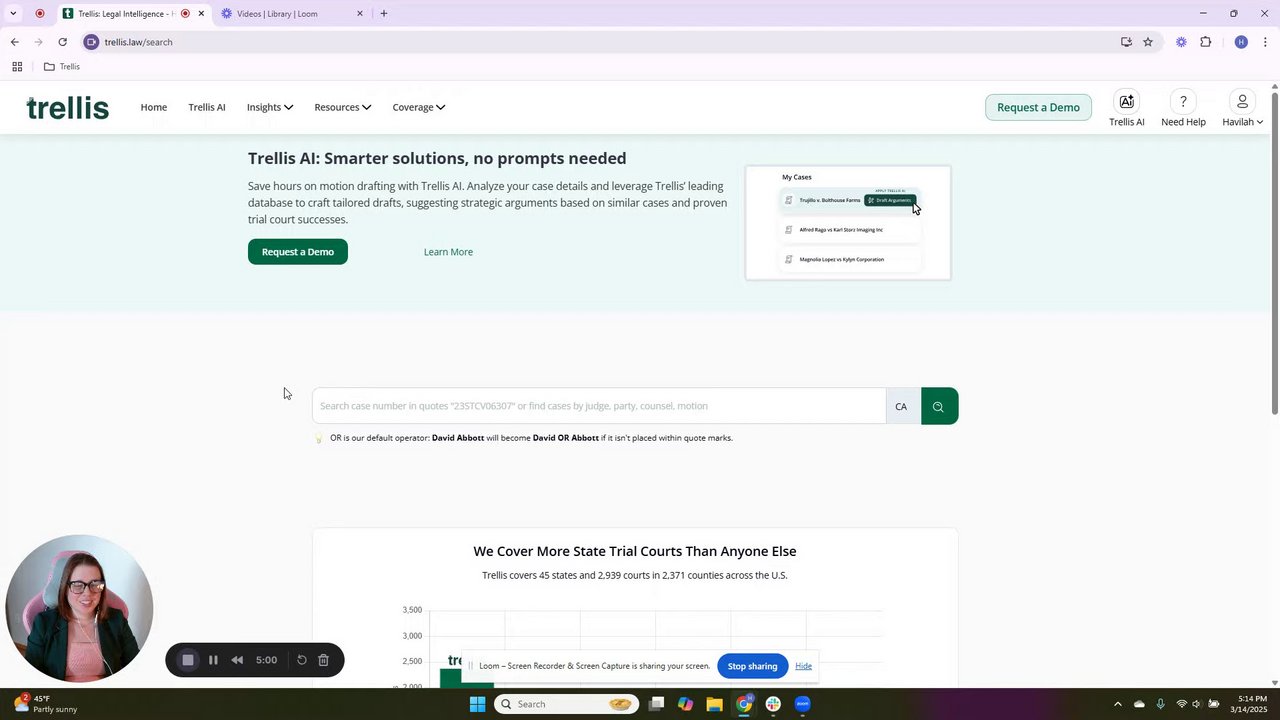
Task: Open the Chrome tab search dropdown arrow
Action: 13,14
